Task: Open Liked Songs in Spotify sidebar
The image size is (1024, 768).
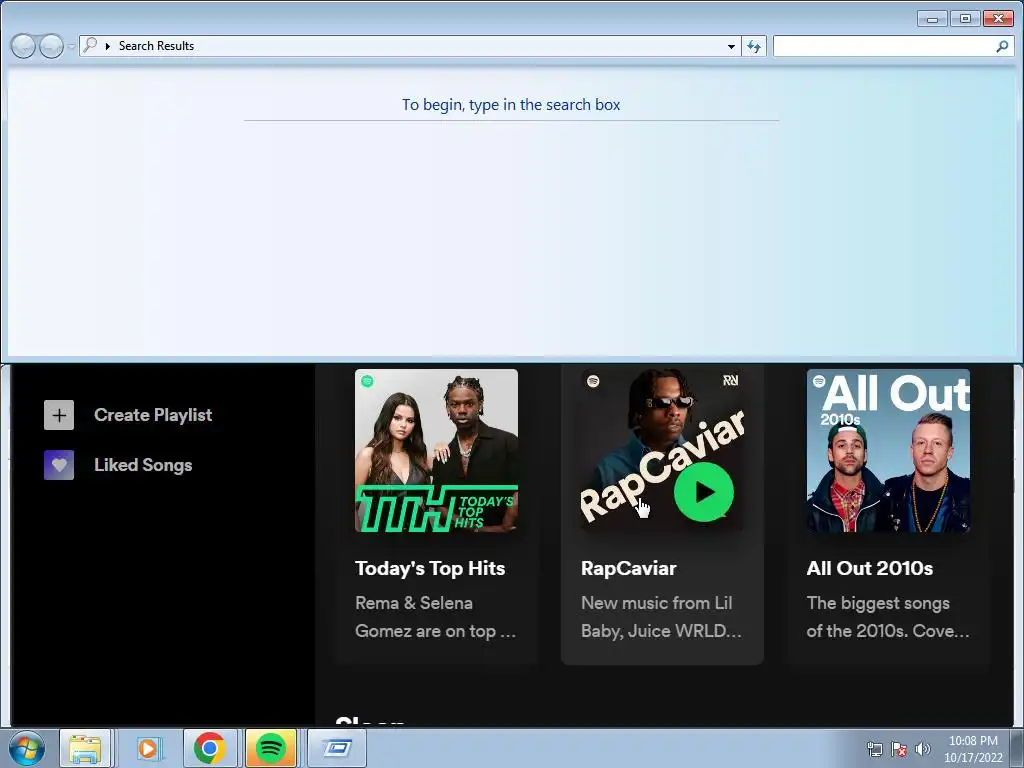Action: click(x=143, y=465)
